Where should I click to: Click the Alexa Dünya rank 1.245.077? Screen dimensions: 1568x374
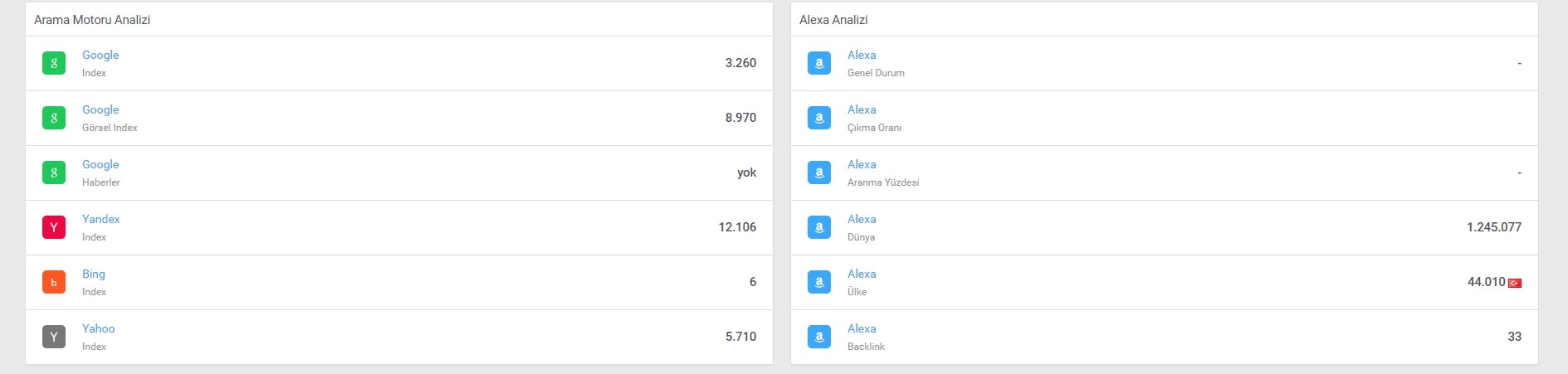pyautogui.click(x=1494, y=227)
